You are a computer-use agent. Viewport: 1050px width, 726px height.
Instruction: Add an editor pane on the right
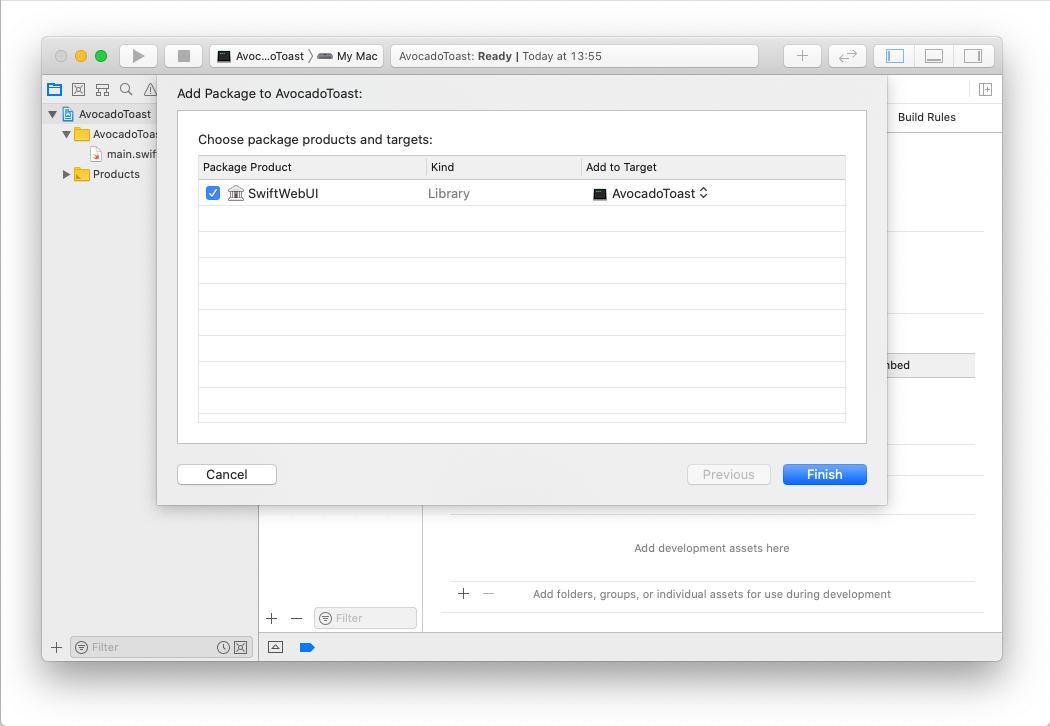pos(985,90)
